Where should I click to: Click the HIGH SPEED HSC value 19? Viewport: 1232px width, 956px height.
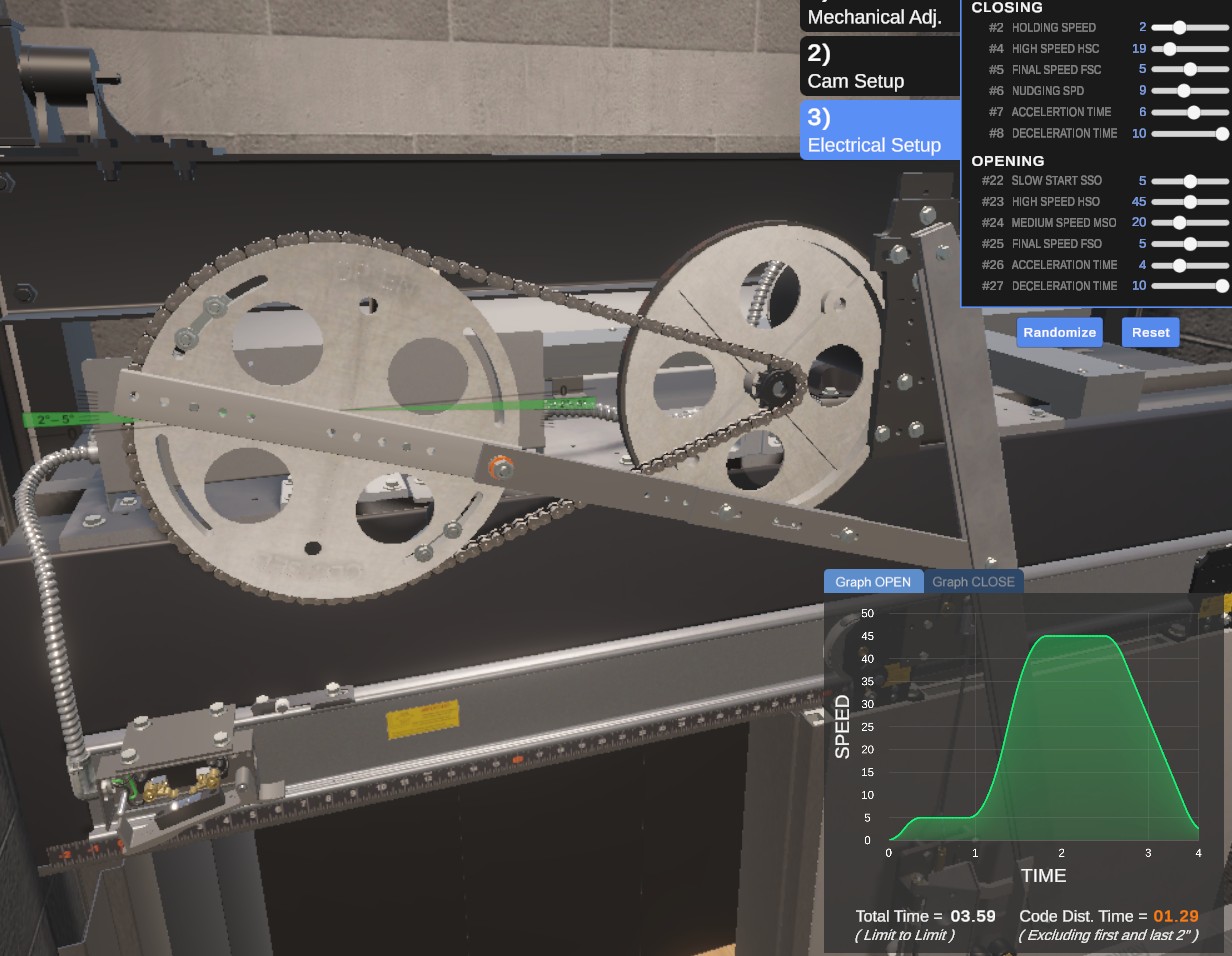click(1139, 49)
